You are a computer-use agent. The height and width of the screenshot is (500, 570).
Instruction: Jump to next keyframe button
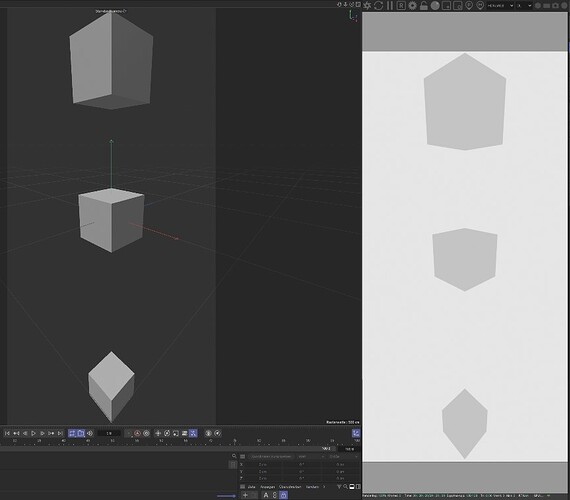(51, 433)
